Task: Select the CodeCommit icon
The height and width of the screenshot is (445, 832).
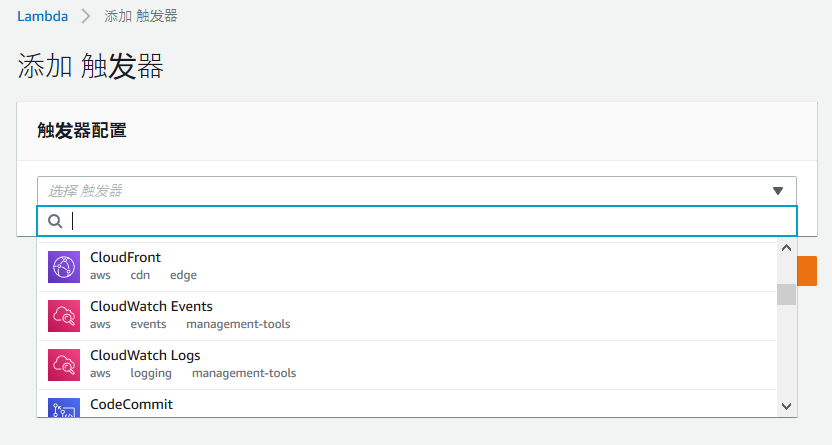Action: coord(64,407)
